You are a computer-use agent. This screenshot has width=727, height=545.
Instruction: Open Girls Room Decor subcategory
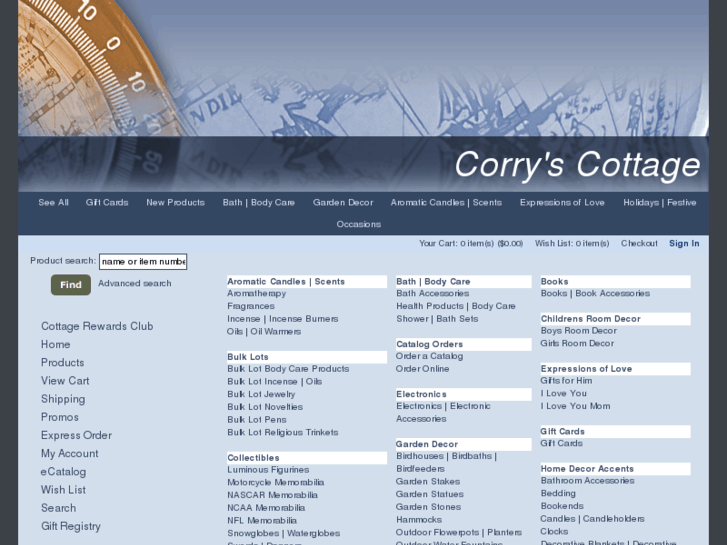(x=577, y=344)
